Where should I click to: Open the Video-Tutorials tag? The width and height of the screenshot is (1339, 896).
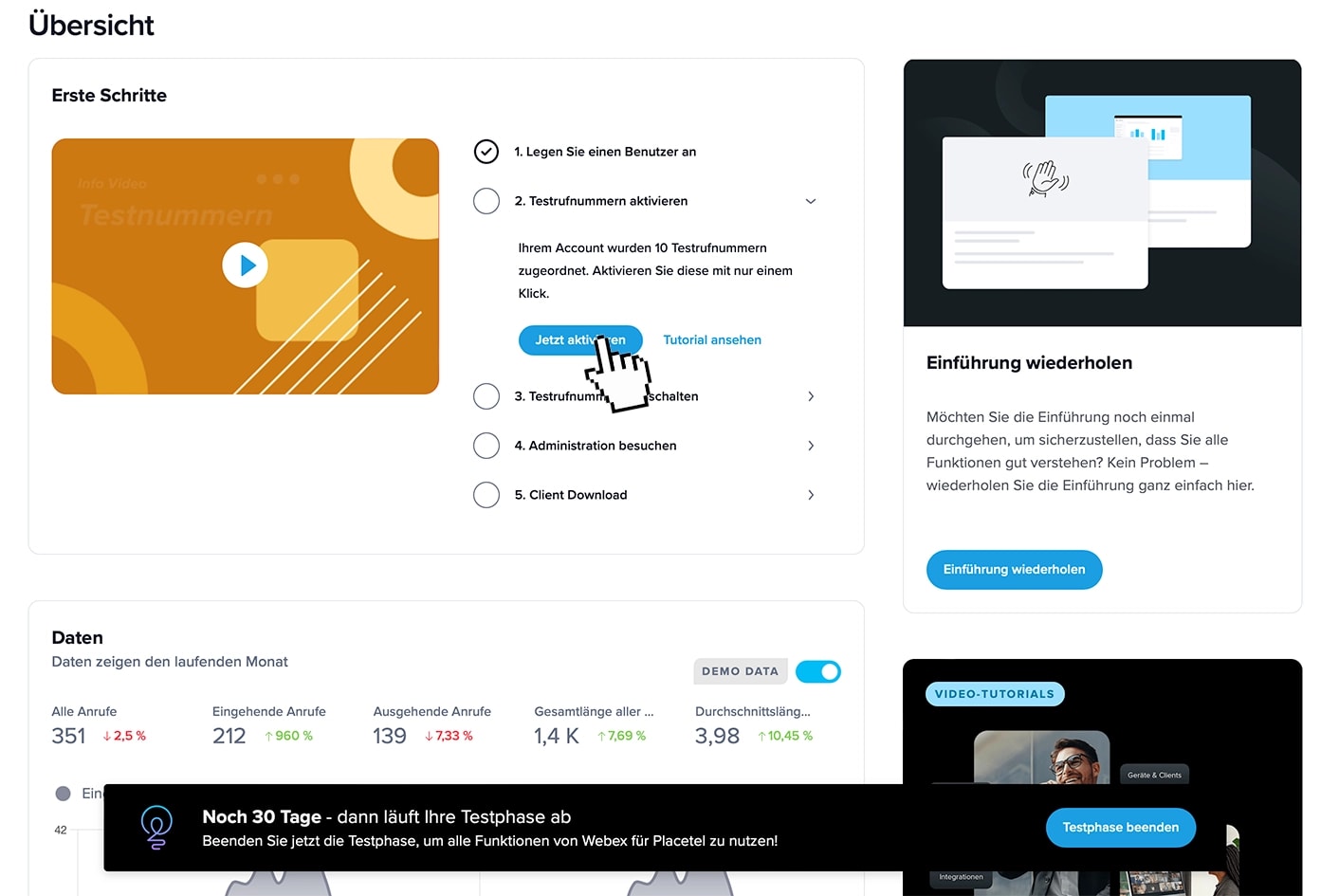point(995,694)
